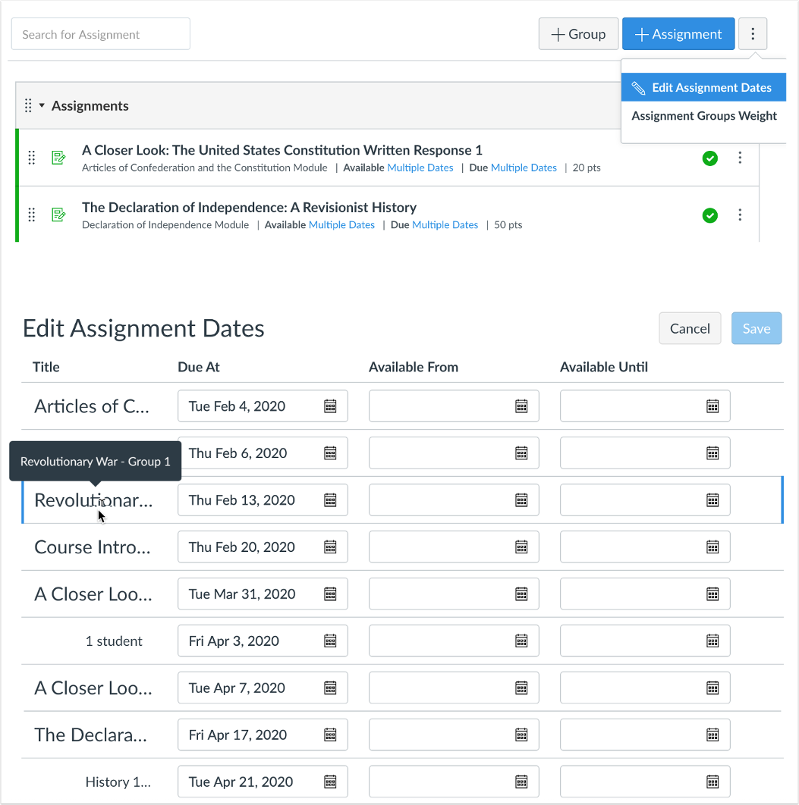Screen dimensions: 799x805
Task: Open Multiple Dates link for first assignment
Action: click(x=420, y=168)
